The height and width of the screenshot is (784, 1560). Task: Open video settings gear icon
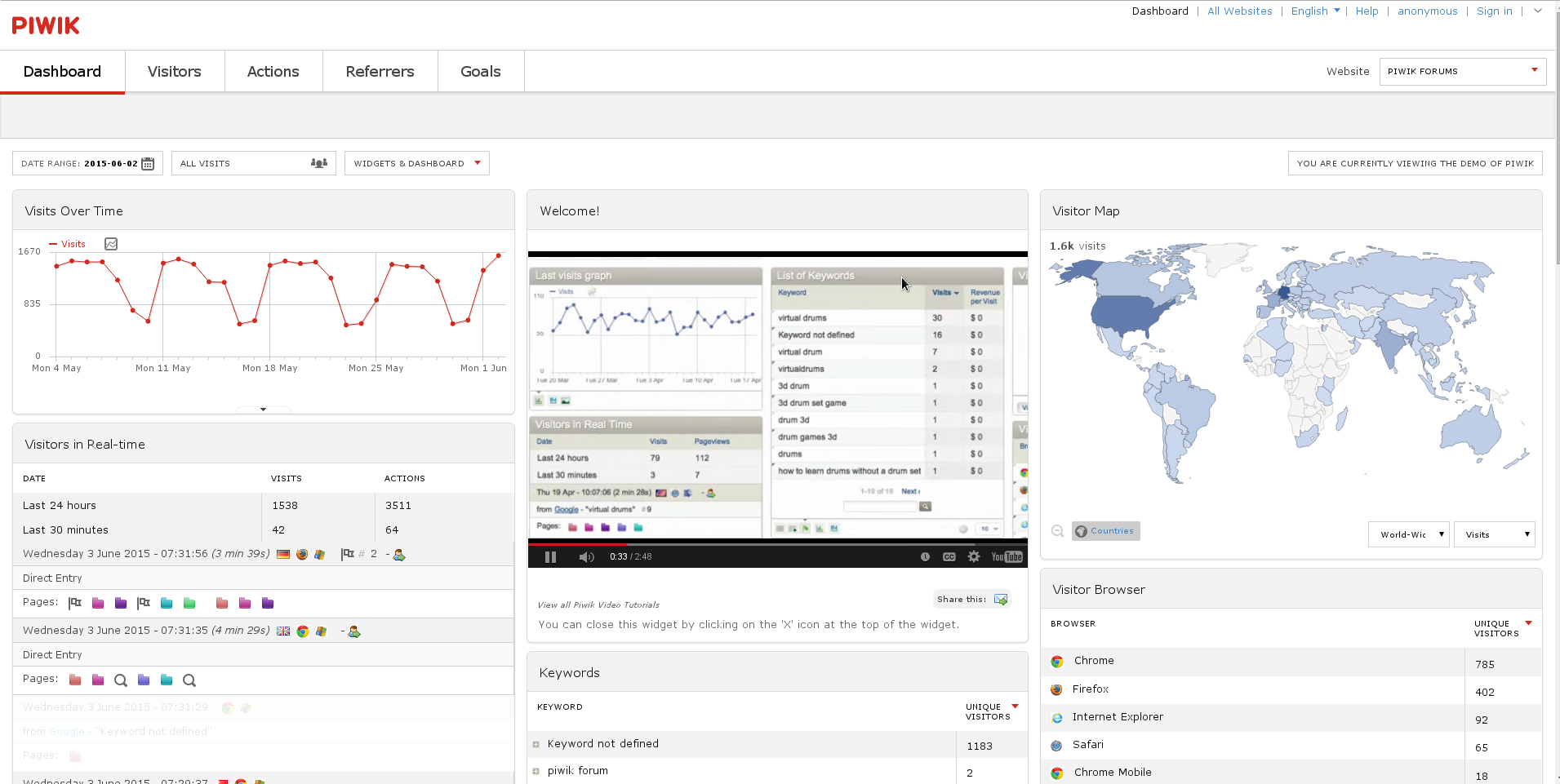974,556
